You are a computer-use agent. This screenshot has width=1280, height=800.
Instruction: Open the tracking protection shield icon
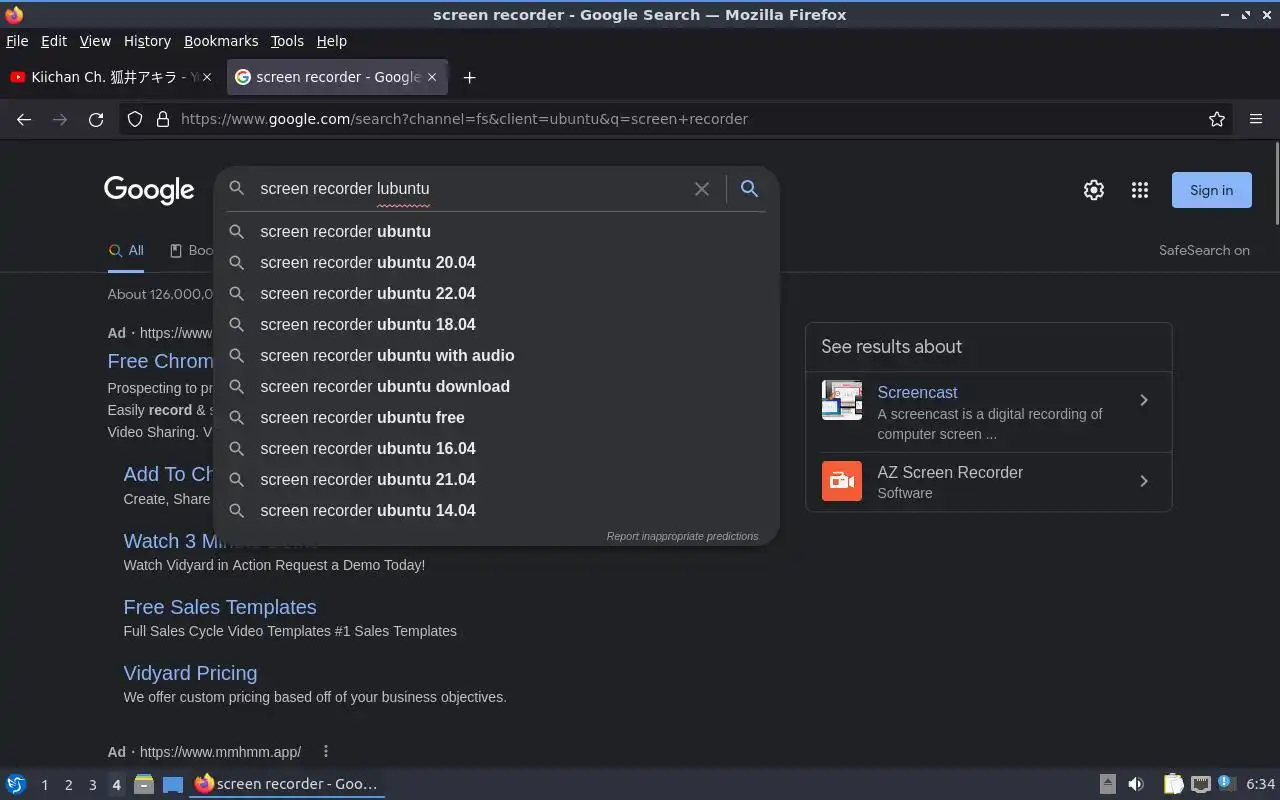coord(135,119)
